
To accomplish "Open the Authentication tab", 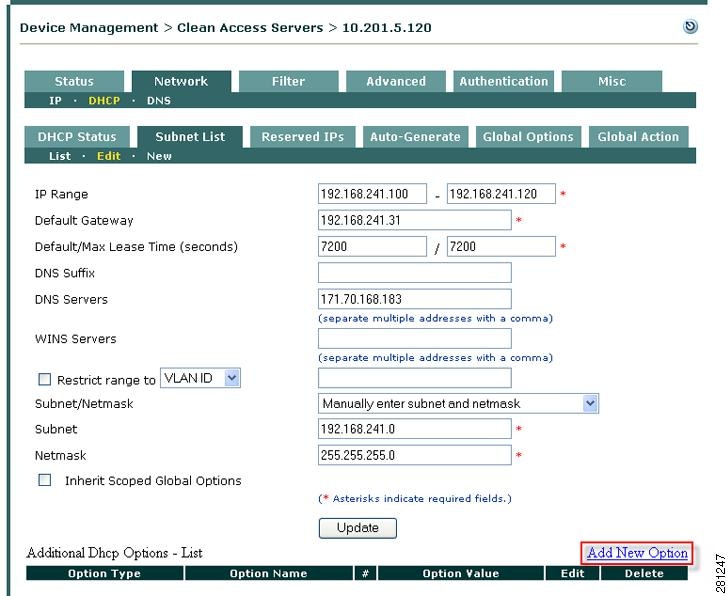I will tap(504, 81).
